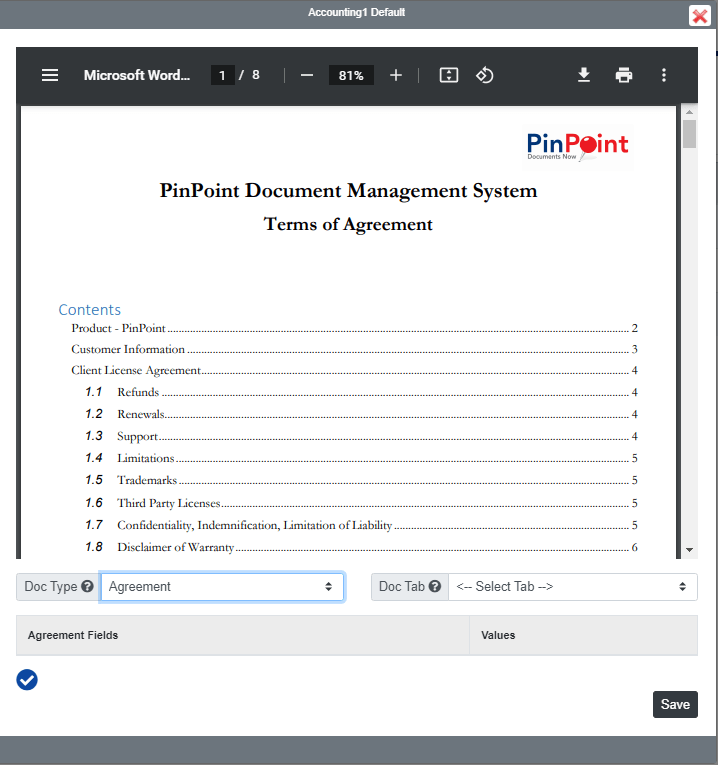Click the zoom in plus icon

click(396, 75)
